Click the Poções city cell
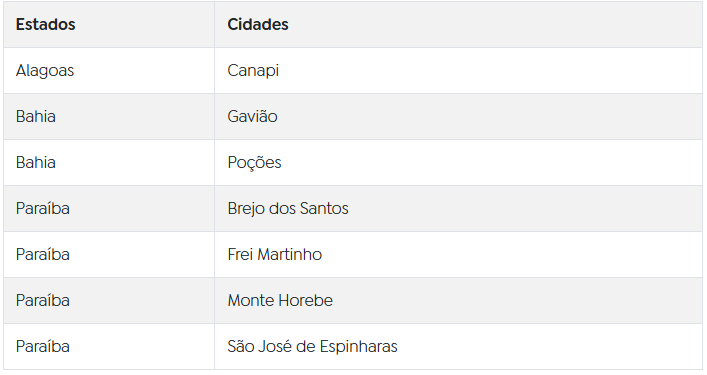The height and width of the screenshot is (375, 707). tap(458, 162)
